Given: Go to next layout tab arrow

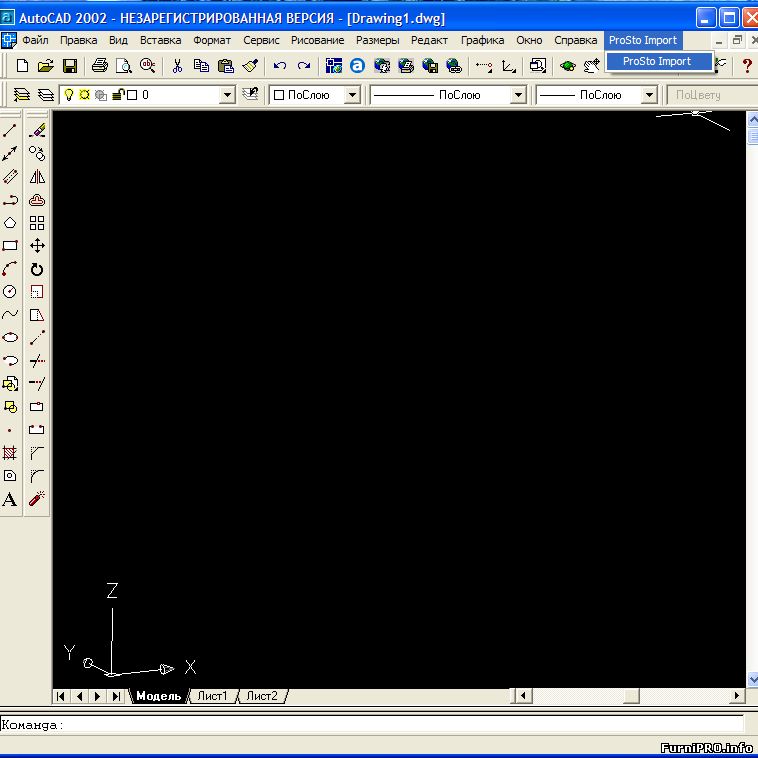Looking at the screenshot, I should tap(98, 696).
